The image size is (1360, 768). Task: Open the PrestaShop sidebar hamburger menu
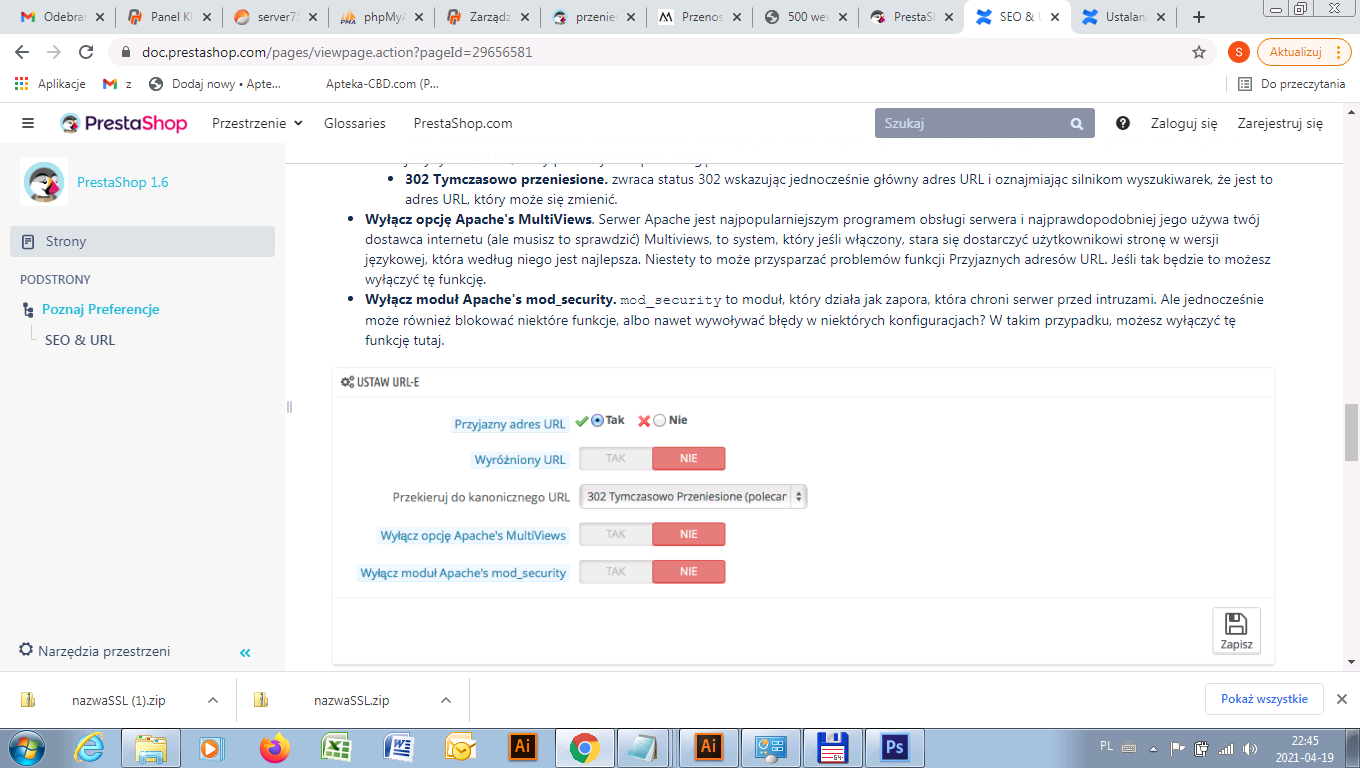[28, 123]
